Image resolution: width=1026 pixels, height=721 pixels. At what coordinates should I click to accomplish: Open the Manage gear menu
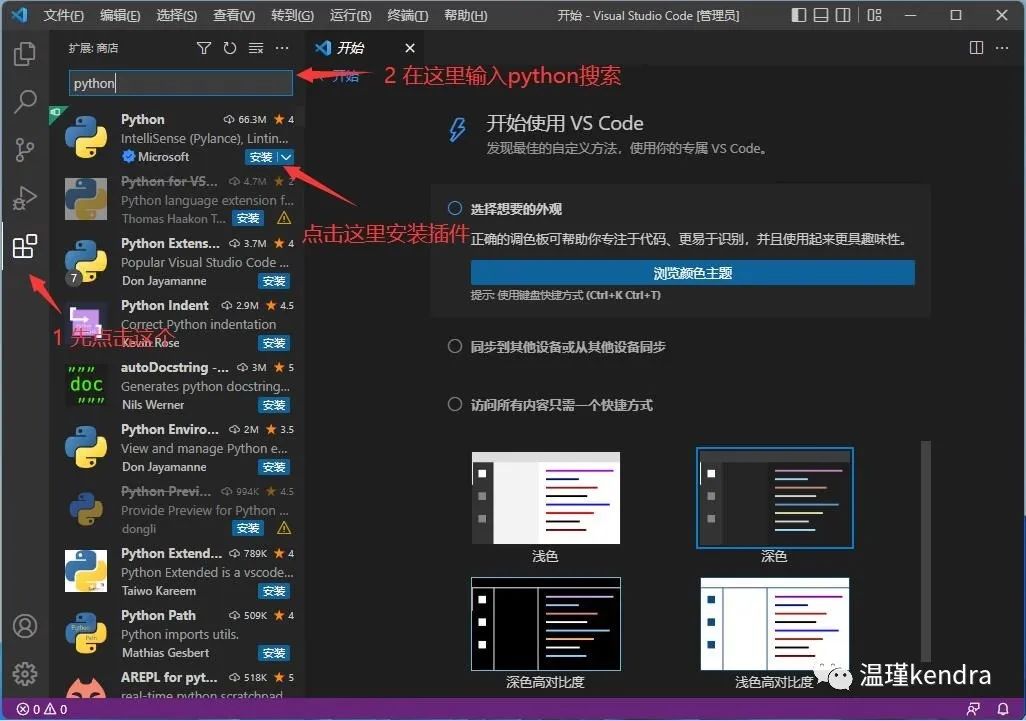click(x=25, y=674)
